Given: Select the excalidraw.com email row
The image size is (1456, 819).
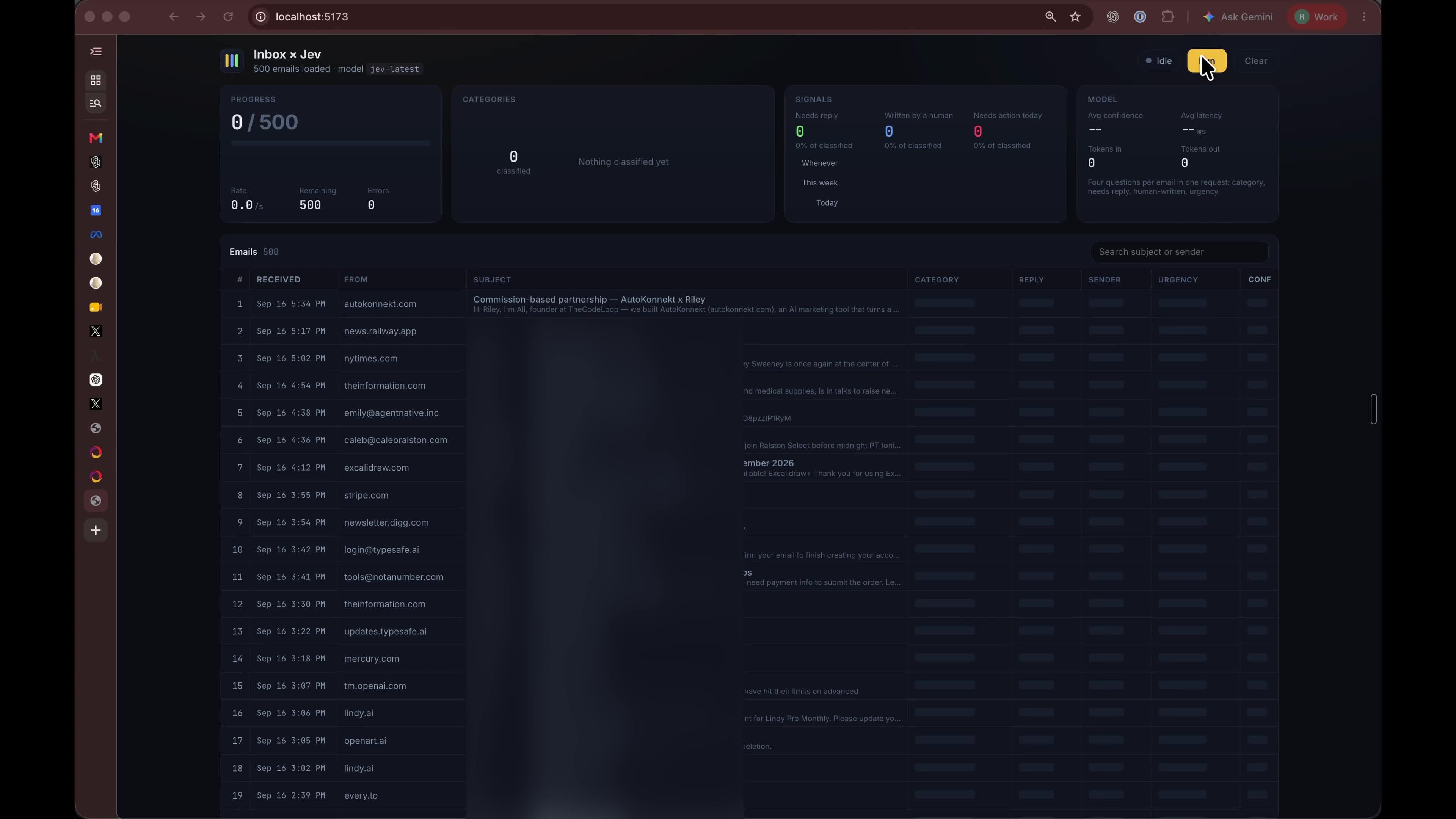Looking at the screenshot, I should tap(749, 468).
